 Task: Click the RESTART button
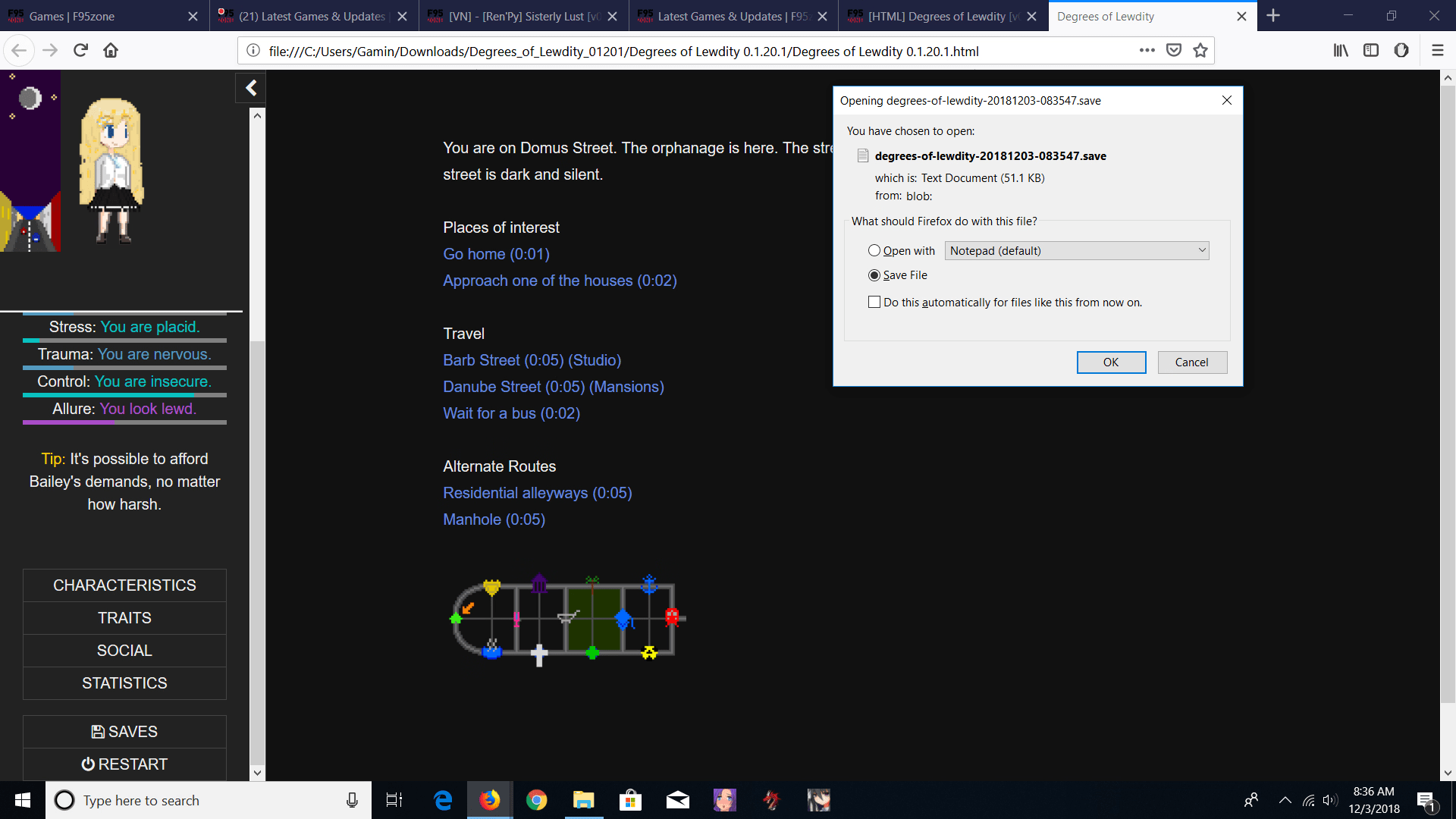(124, 764)
